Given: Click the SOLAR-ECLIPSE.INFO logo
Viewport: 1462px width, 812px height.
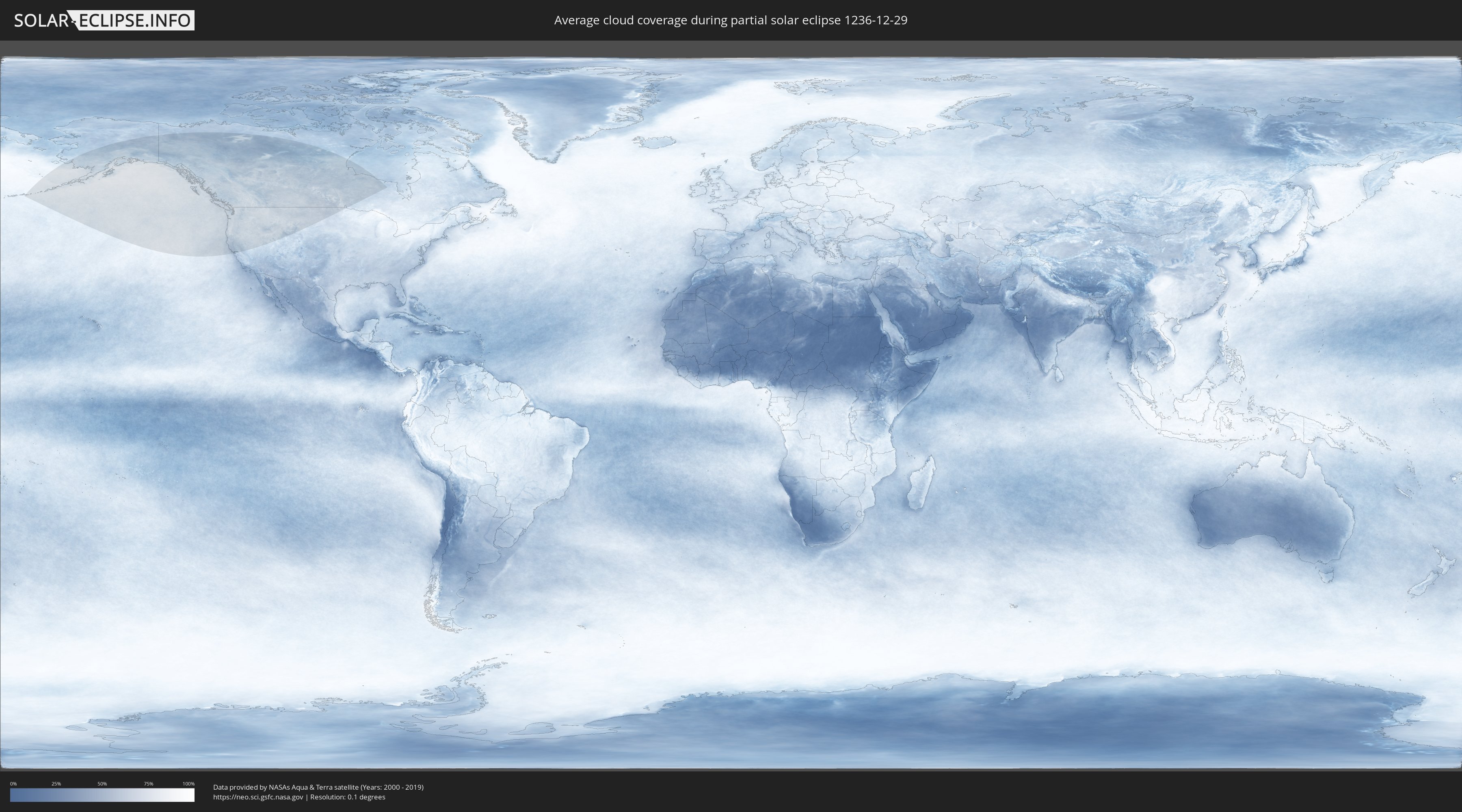Looking at the screenshot, I should tap(104, 20).
